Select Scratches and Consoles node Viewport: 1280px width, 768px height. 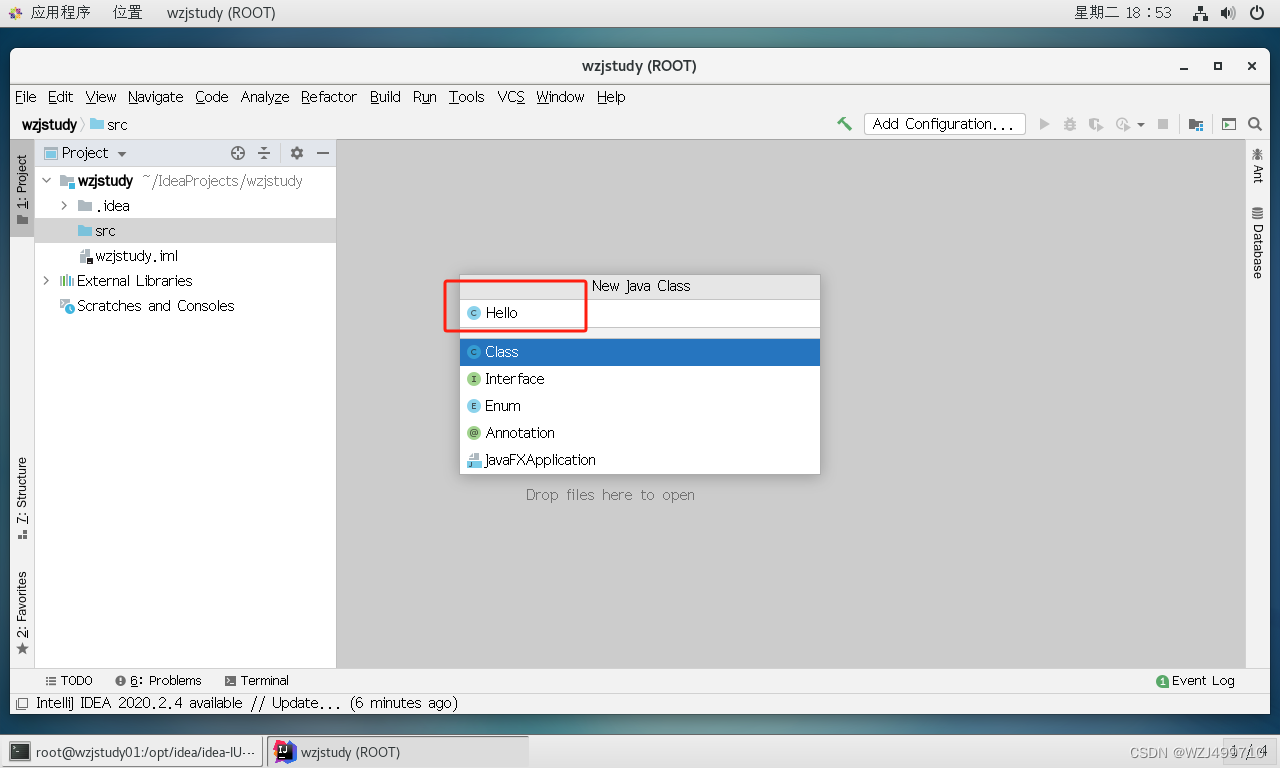(186, 306)
